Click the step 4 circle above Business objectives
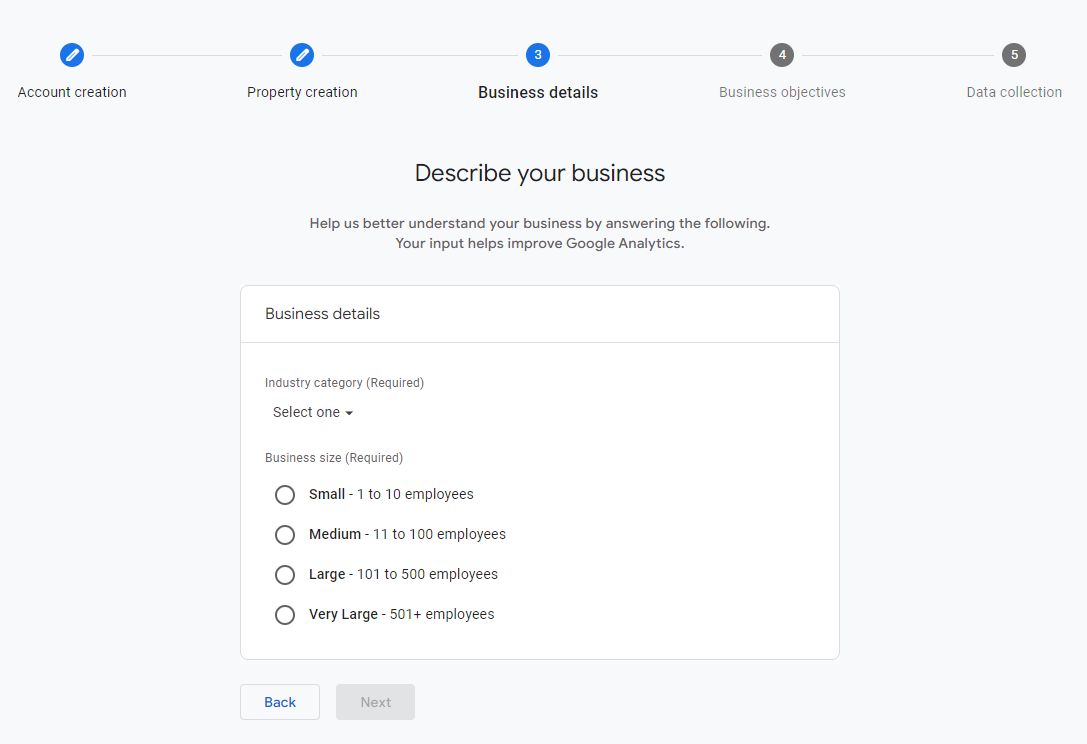1087x744 pixels. tap(782, 55)
